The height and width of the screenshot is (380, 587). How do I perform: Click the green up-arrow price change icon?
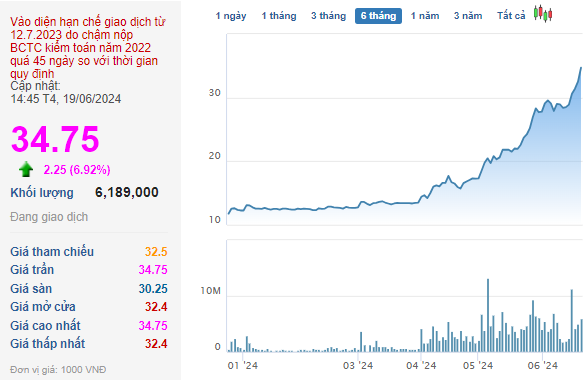click(26, 169)
